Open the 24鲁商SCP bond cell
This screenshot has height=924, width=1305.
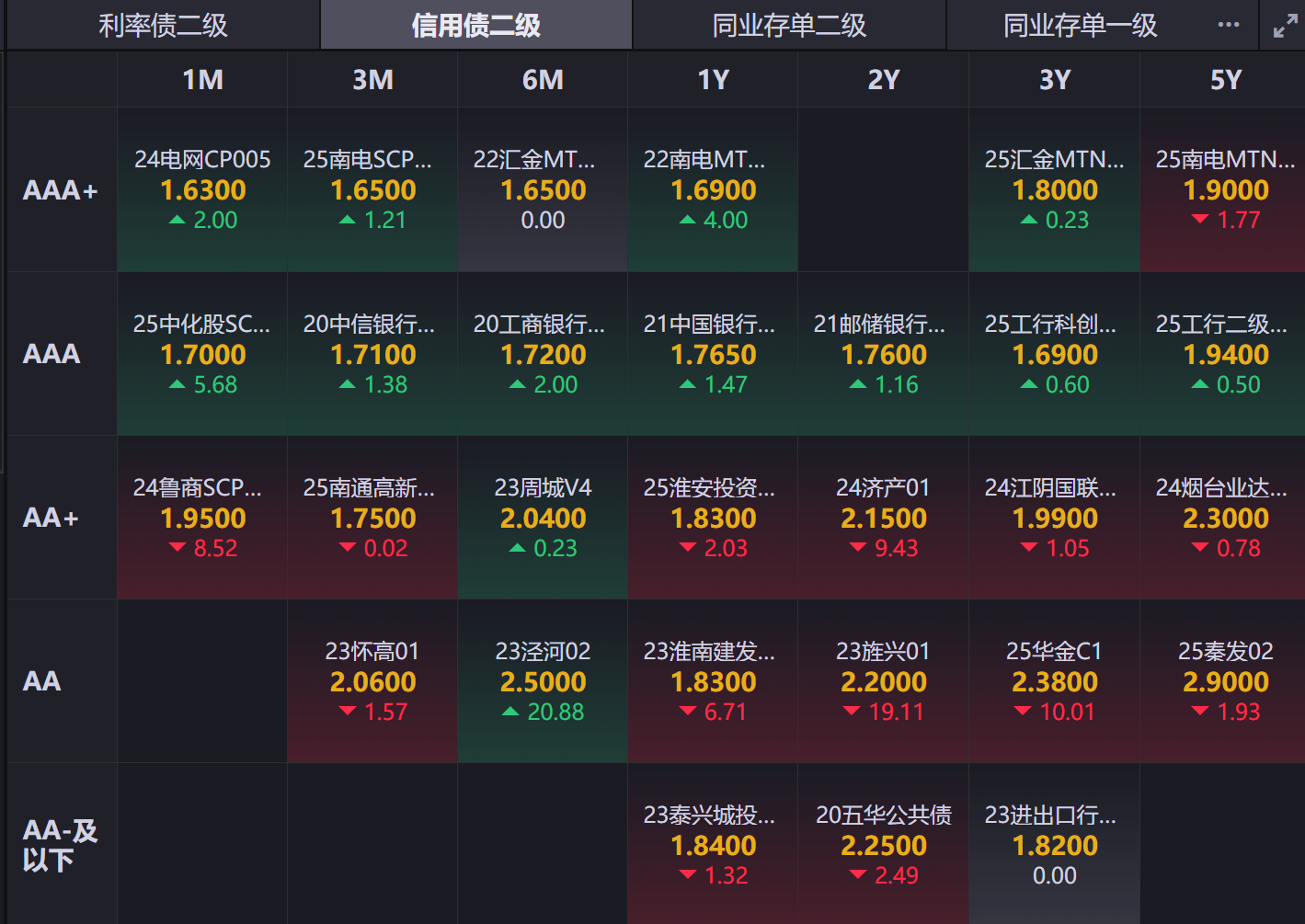point(202,518)
